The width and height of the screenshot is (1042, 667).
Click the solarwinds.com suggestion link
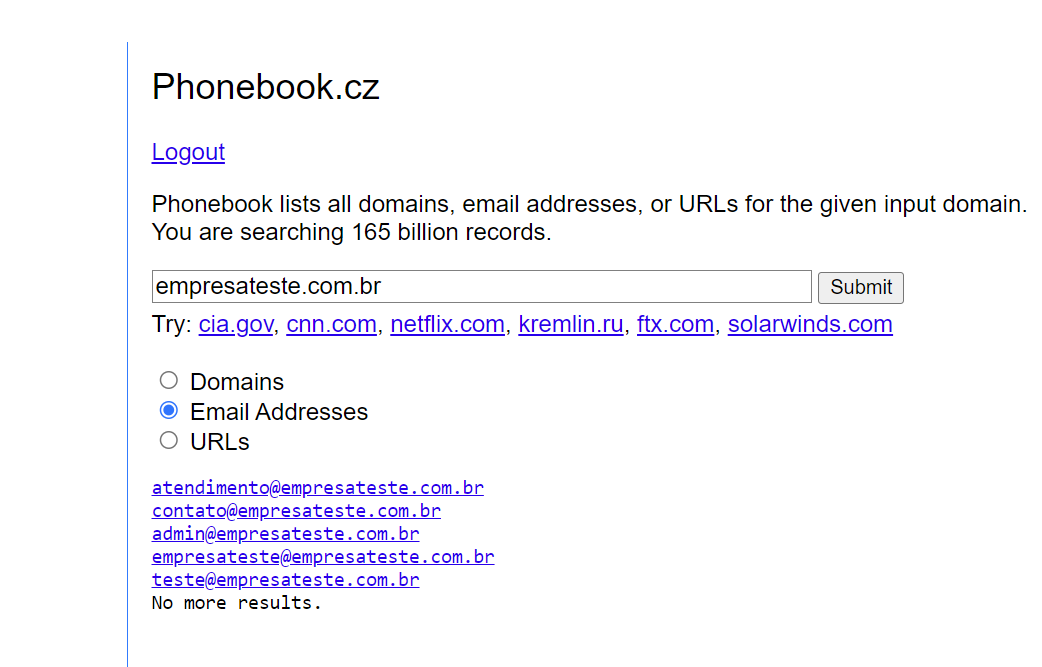tap(810, 324)
